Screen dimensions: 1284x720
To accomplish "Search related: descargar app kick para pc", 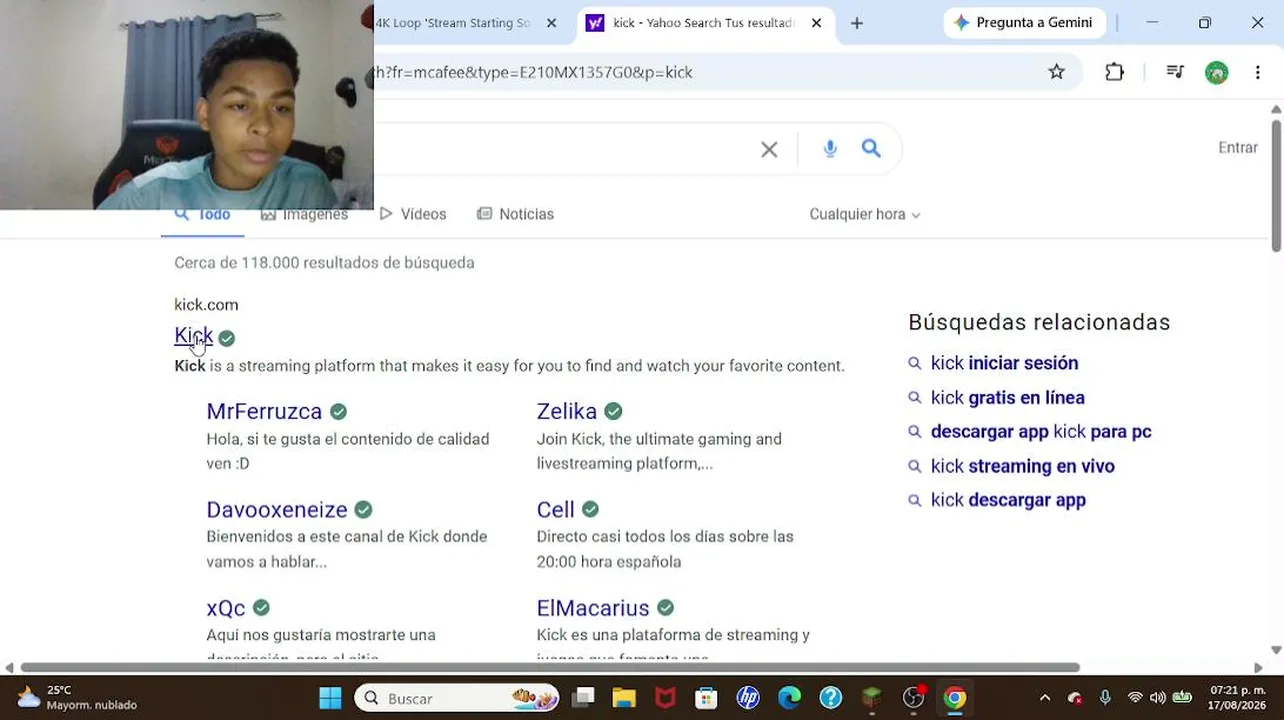I will [x=1041, y=432].
